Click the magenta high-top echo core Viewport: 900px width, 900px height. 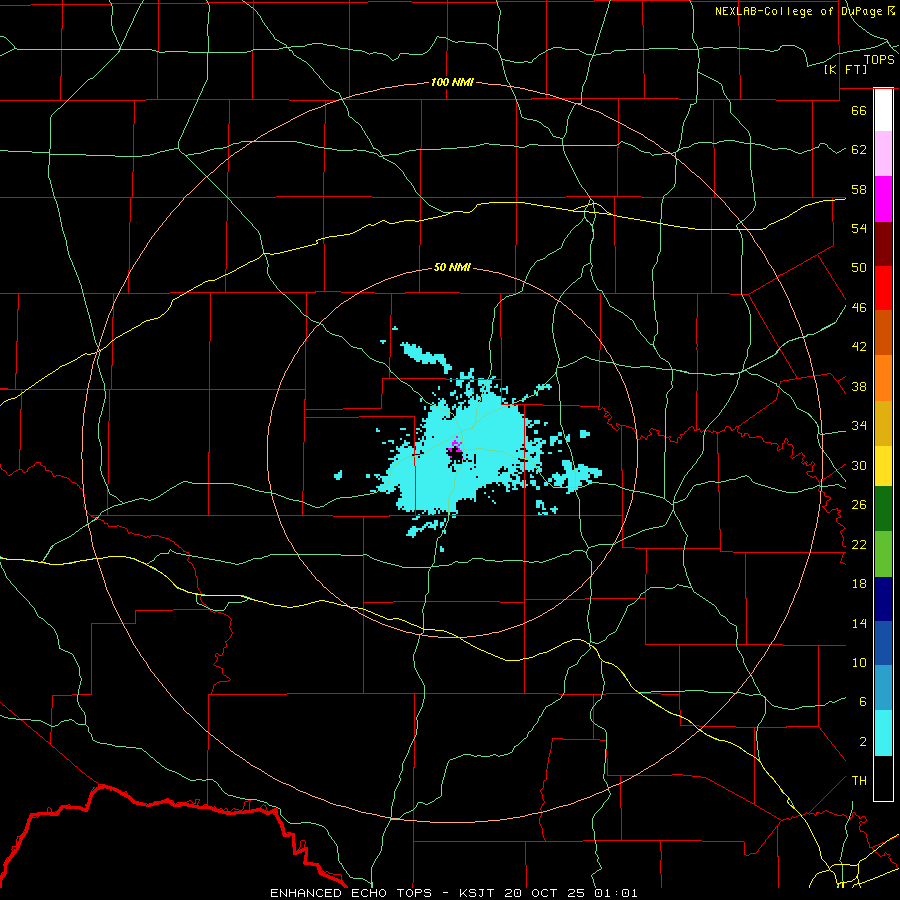point(456,444)
